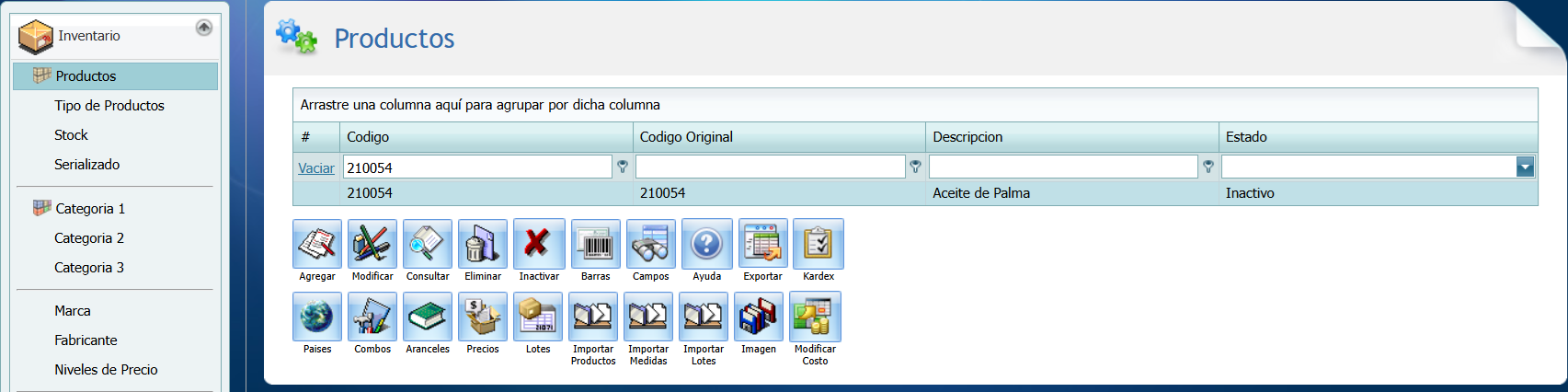This screenshot has height=392, width=1568.
Task: Open the Precios icon
Action: click(483, 317)
